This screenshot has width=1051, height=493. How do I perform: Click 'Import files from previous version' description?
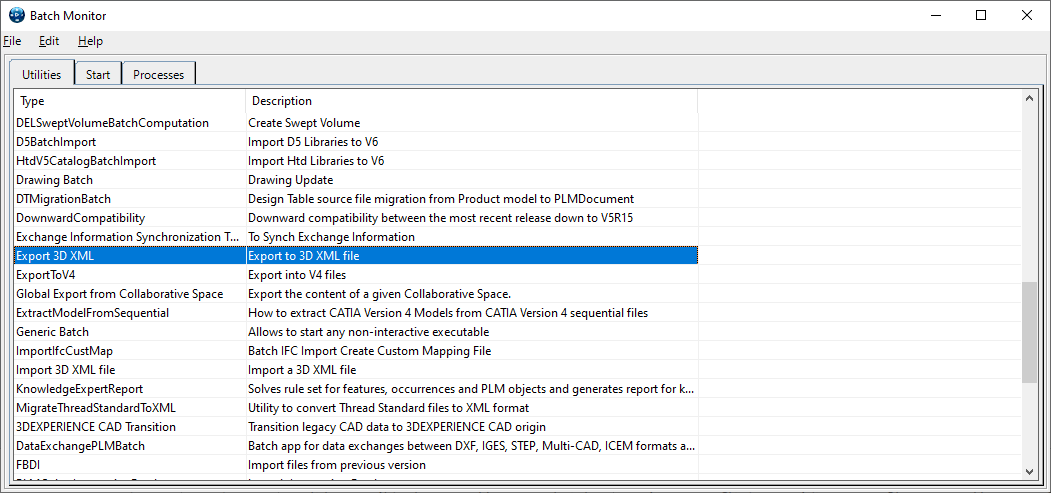336,465
